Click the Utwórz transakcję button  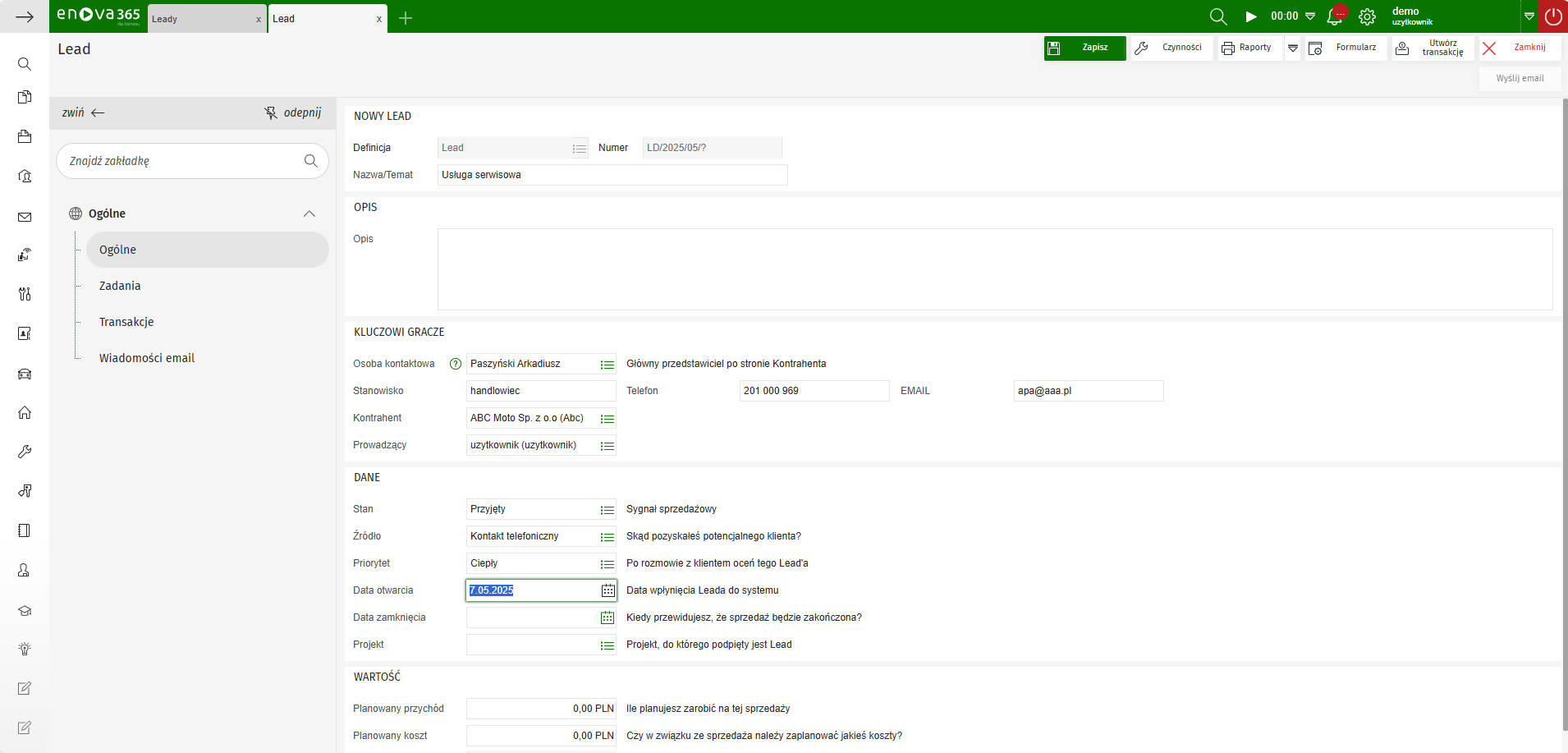(1433, 48)
